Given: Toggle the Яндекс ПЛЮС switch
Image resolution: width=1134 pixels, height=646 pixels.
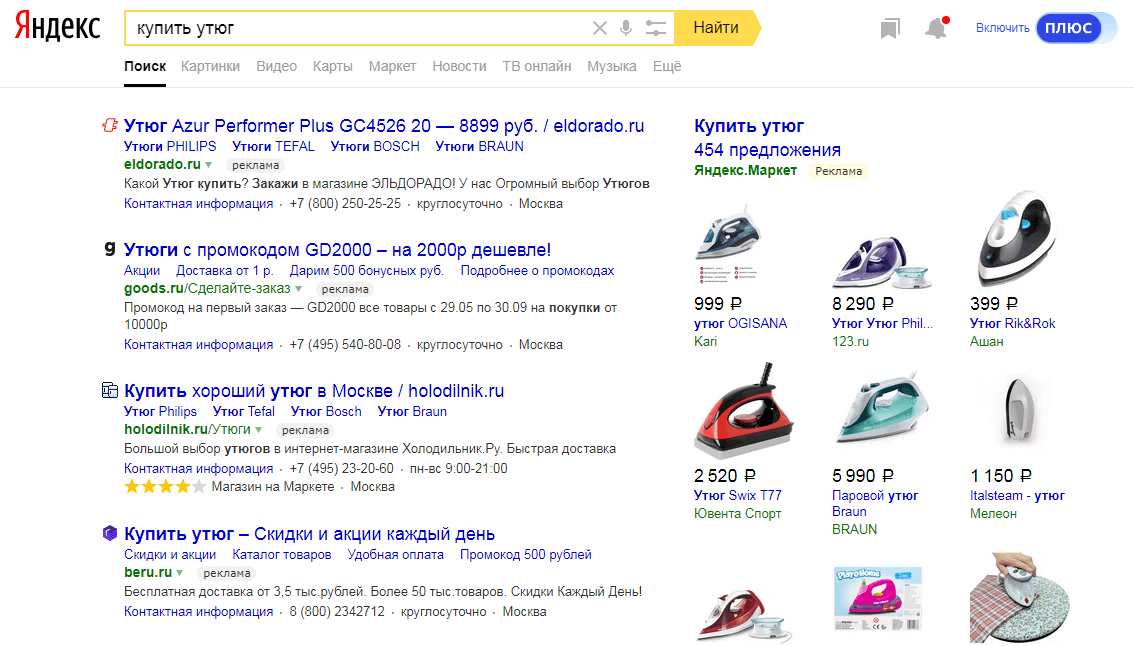Looking at the screenshot, I should point(1068,28).
